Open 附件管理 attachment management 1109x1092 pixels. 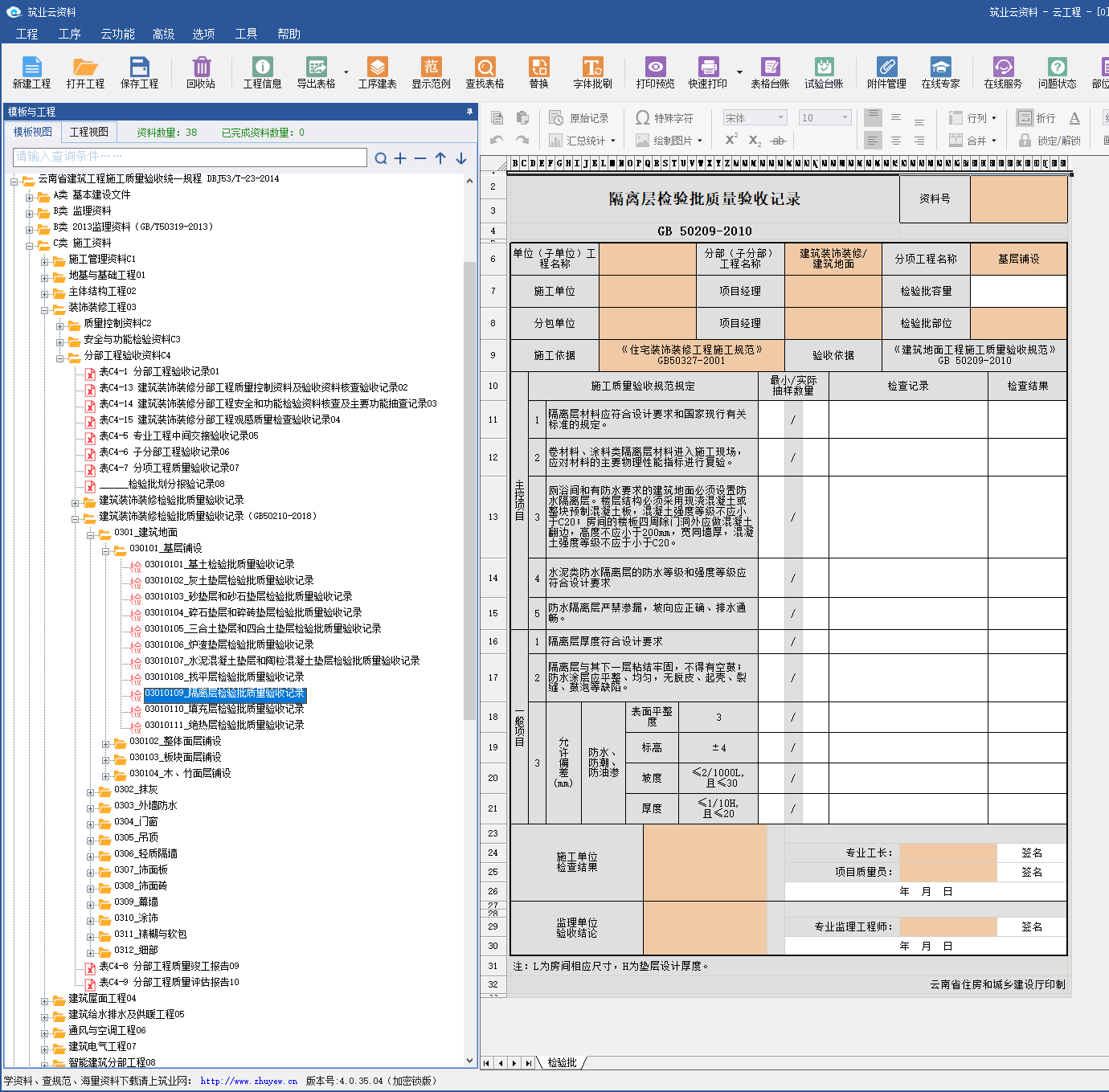click(886, 72)
